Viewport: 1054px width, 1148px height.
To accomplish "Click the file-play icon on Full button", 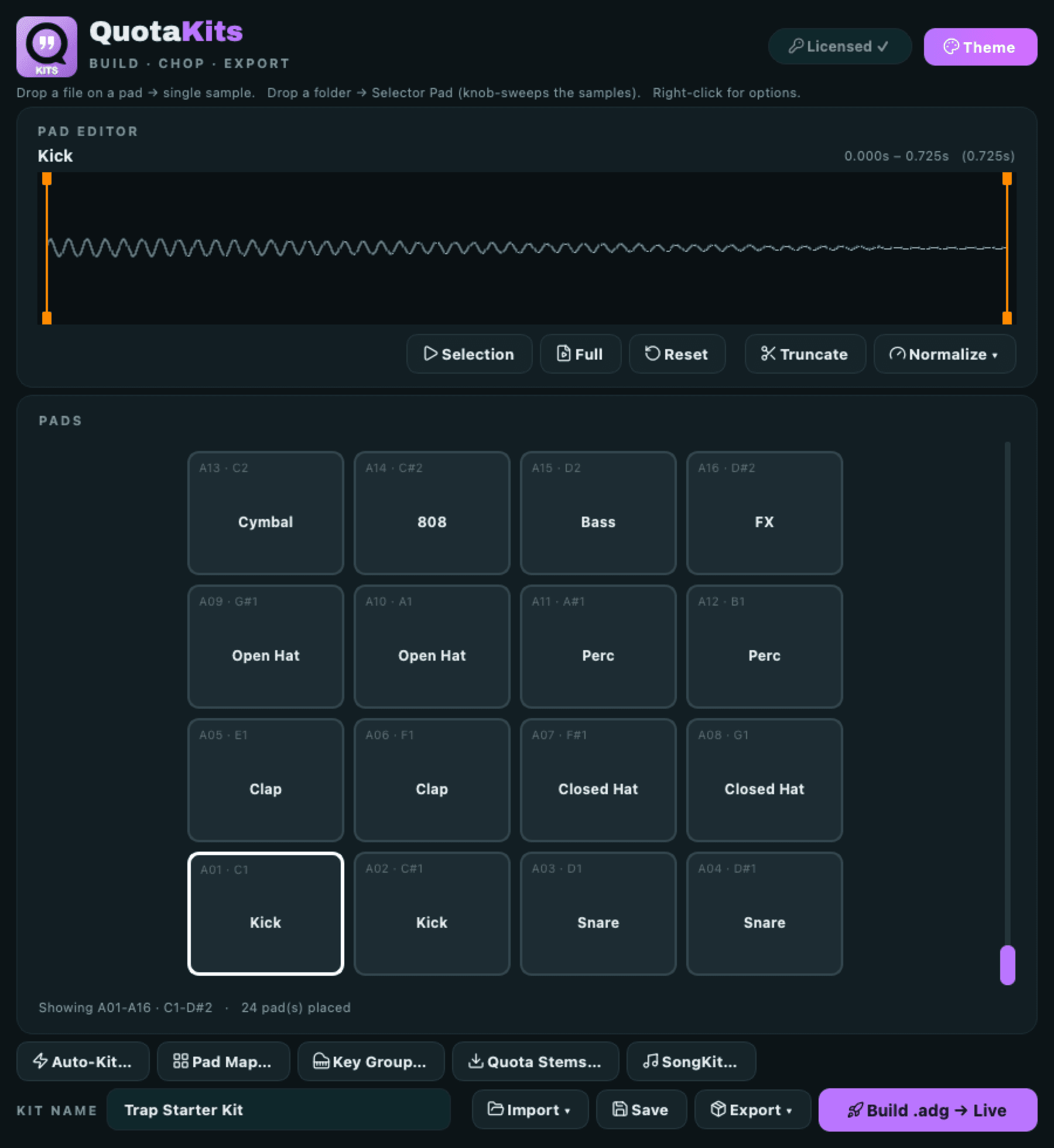I will pyautogui.click(x=563, y=354).
